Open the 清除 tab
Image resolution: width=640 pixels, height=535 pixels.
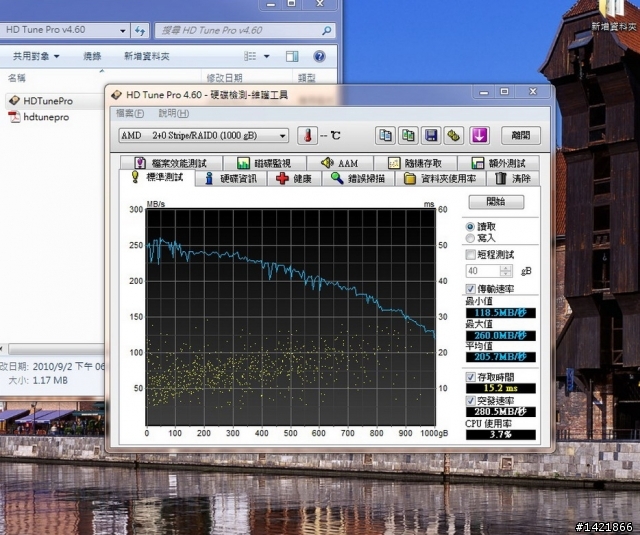tap(513, 178)
